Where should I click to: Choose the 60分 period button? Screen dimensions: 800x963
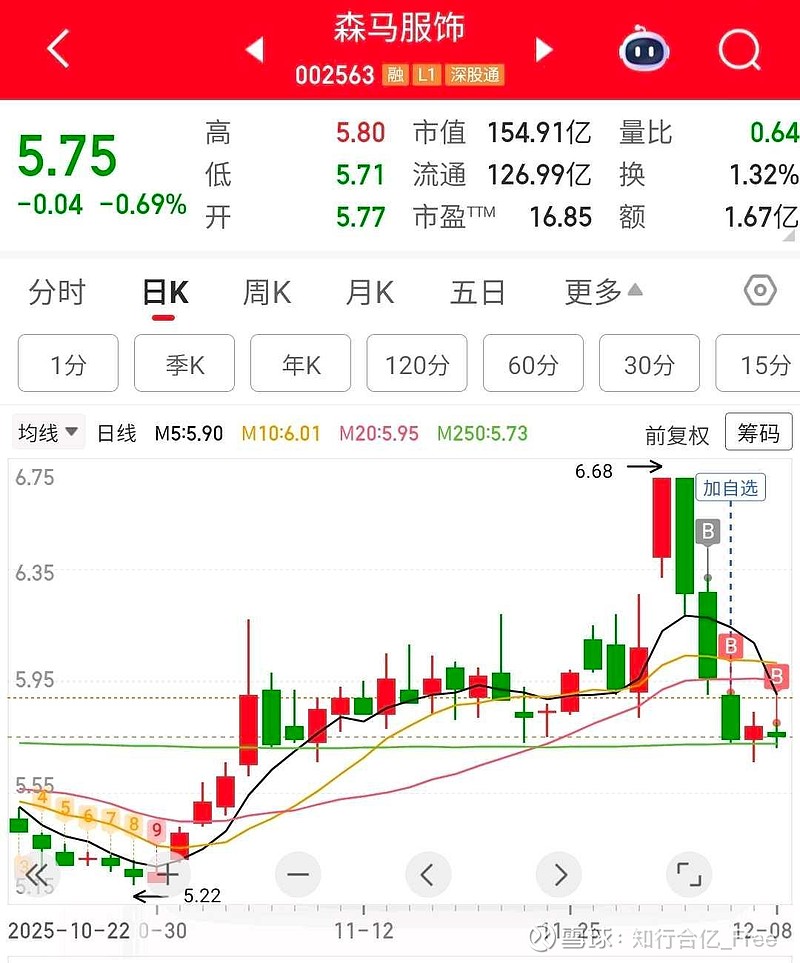click(x=533, y=364)
